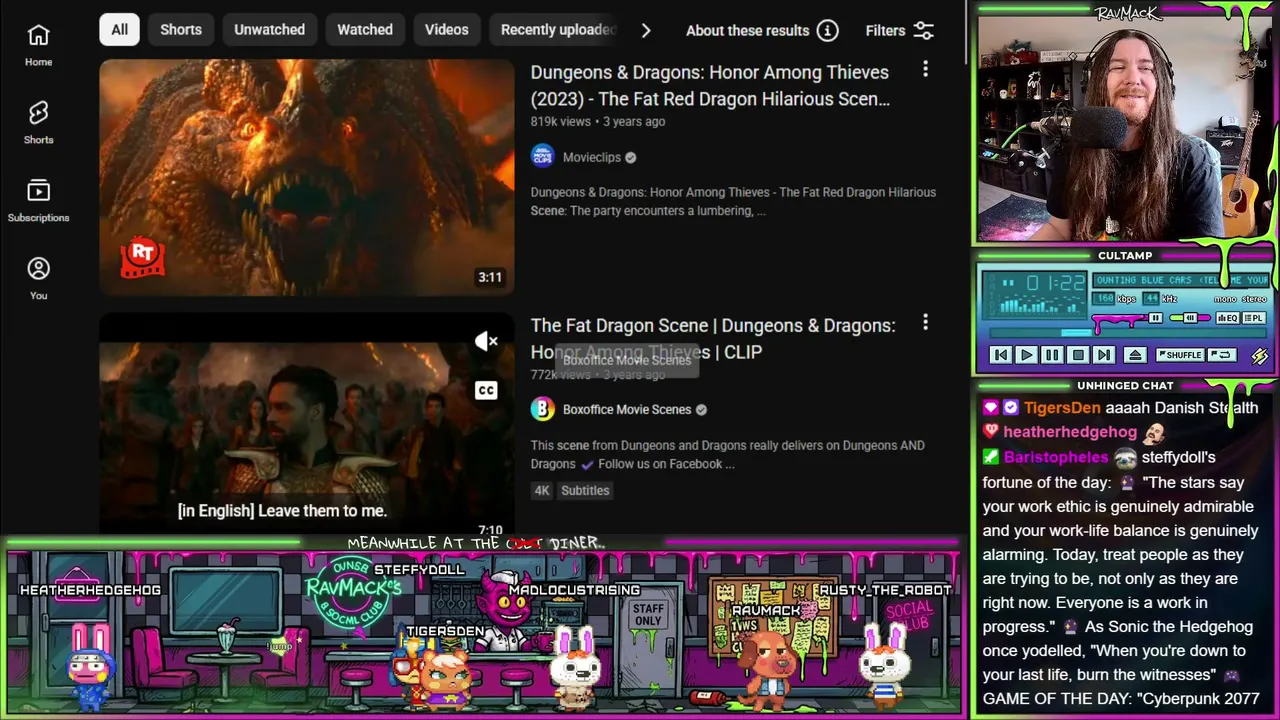Open the Fat Dragon Scene video preview thumbnail
The image size is (1280, 720).
(x=307, y=424)
